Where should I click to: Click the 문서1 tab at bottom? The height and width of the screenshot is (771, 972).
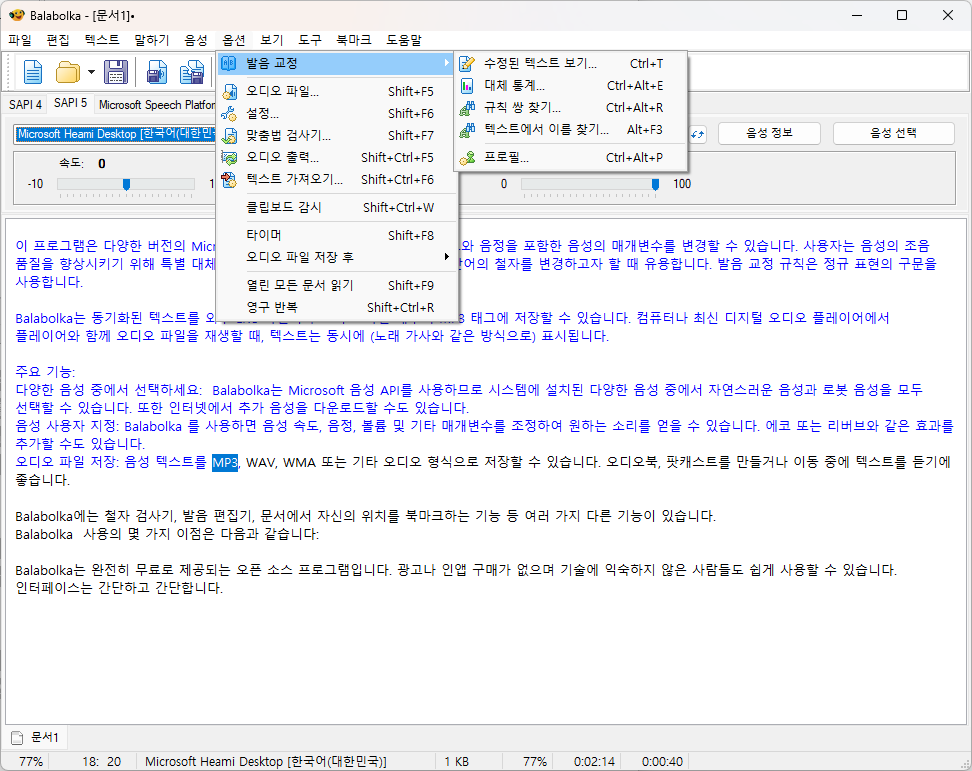point(35,738)
